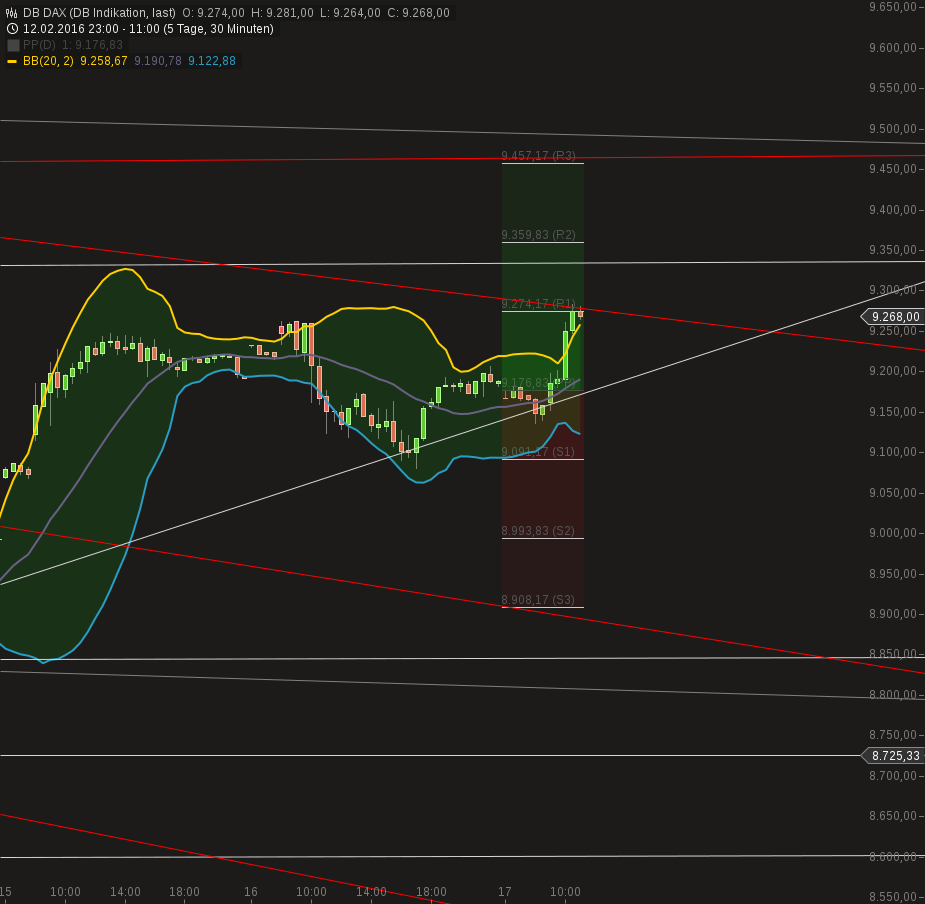Image resolution: width=925 pixels, height=904 pixels.
Task: Click the 17 date label on time axis
Action: [505, 892]
